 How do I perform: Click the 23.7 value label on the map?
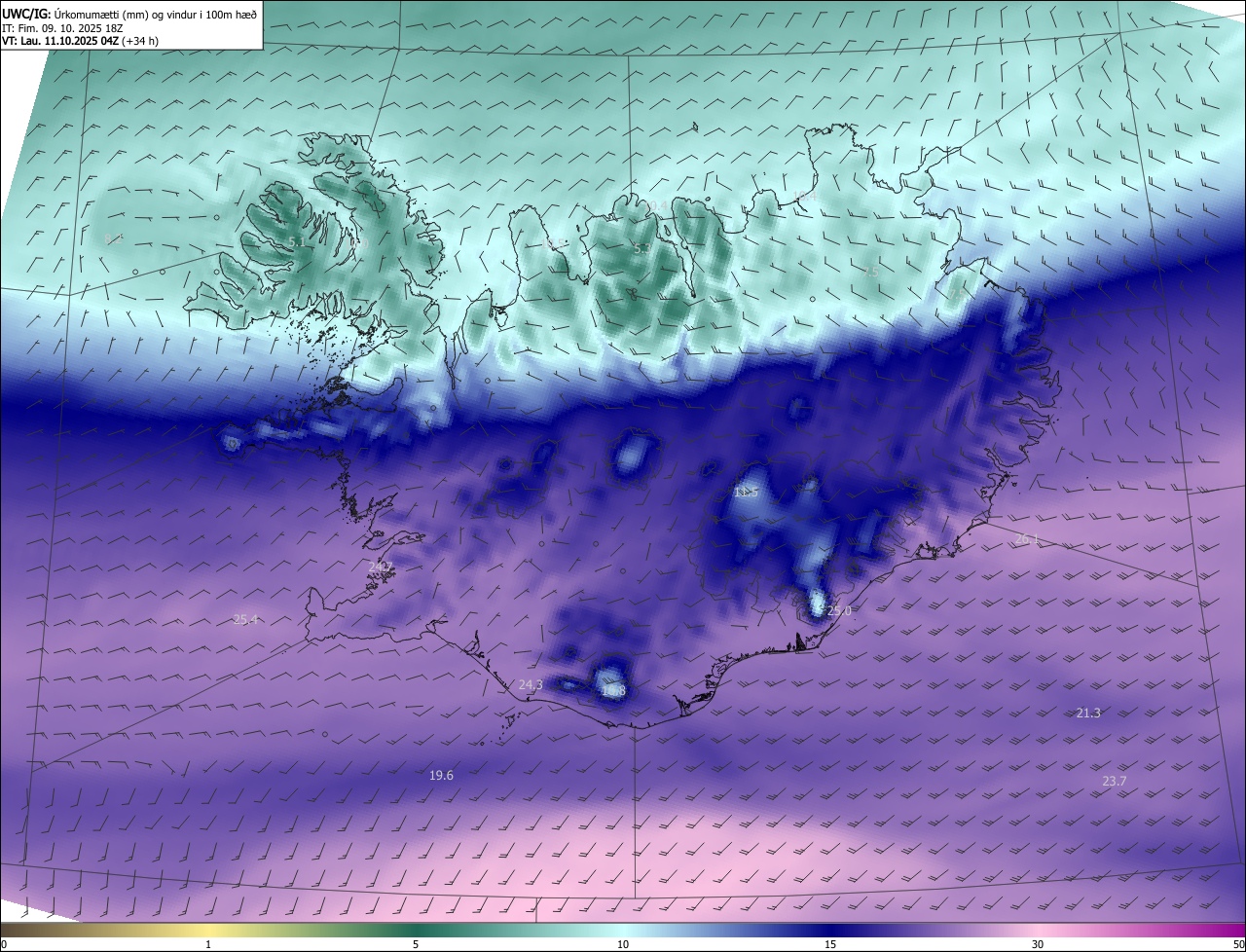1114,782
